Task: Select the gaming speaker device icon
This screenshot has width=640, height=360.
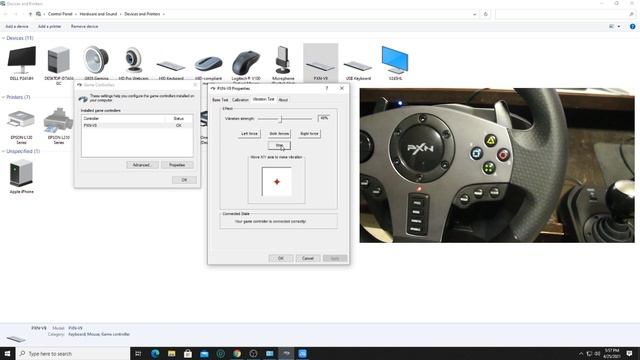Action: 96,60
